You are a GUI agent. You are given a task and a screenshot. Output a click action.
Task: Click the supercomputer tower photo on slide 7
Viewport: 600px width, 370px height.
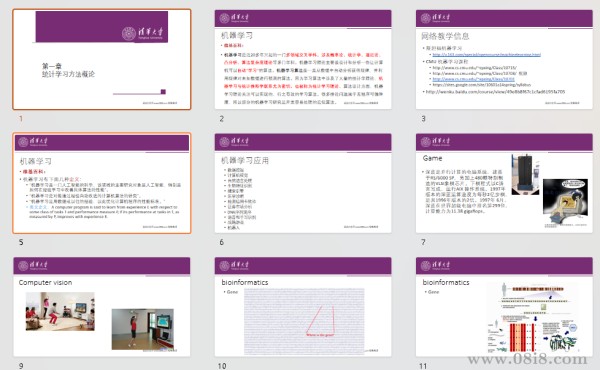(x=525, y=174)
